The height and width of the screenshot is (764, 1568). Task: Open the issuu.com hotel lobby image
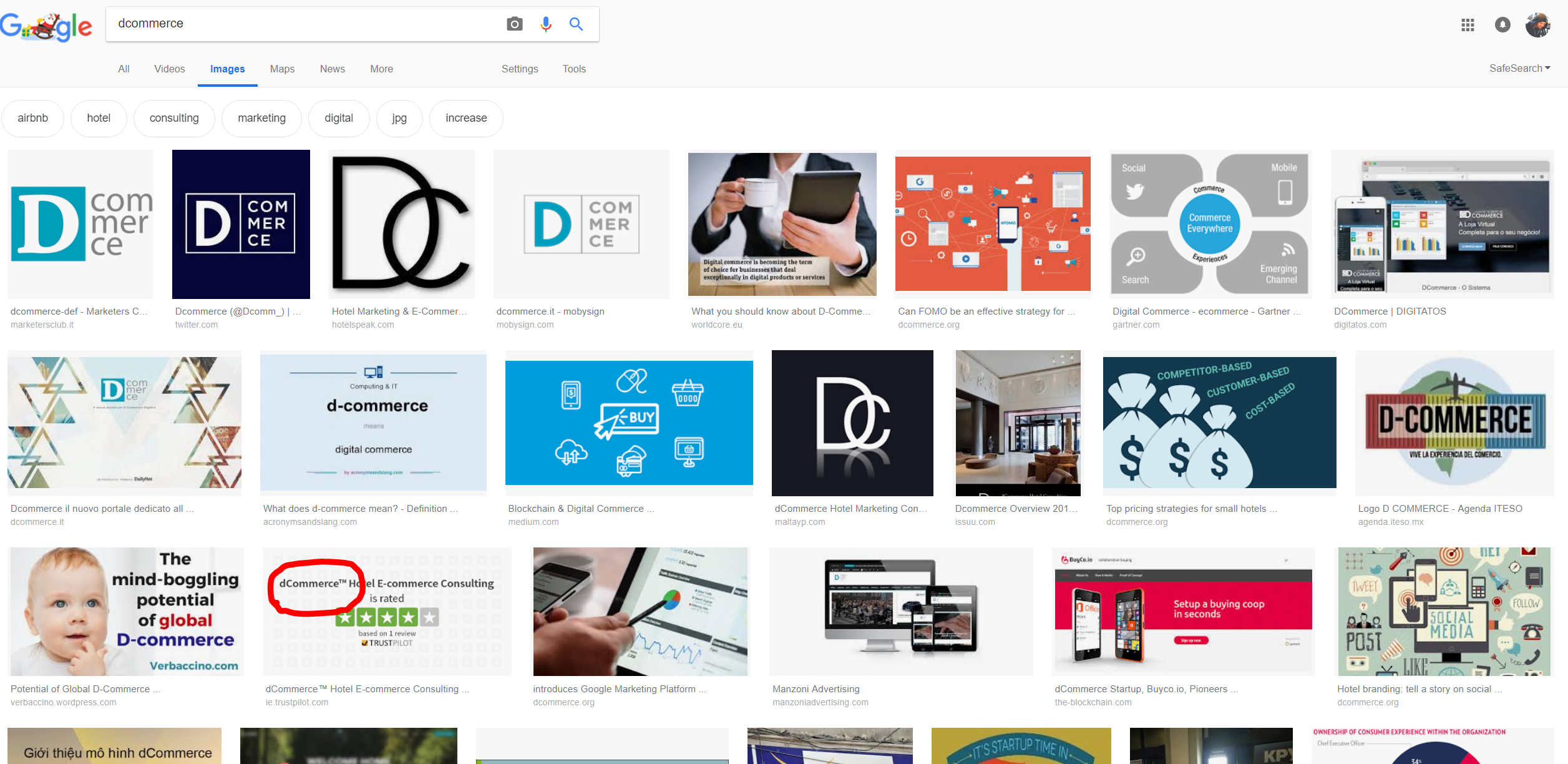[1018, 423]
